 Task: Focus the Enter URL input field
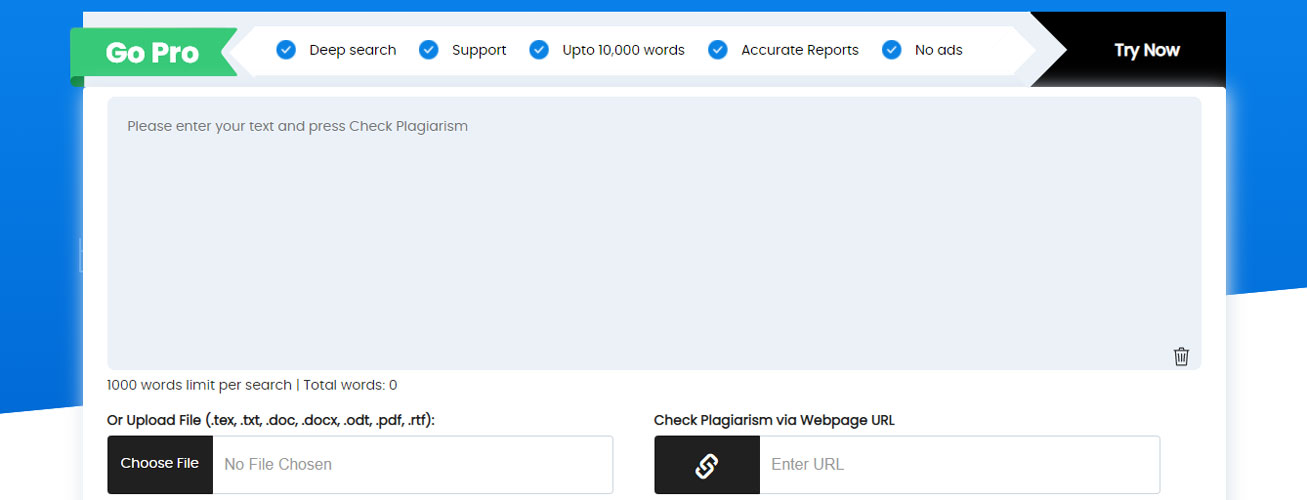pos(959,465)
